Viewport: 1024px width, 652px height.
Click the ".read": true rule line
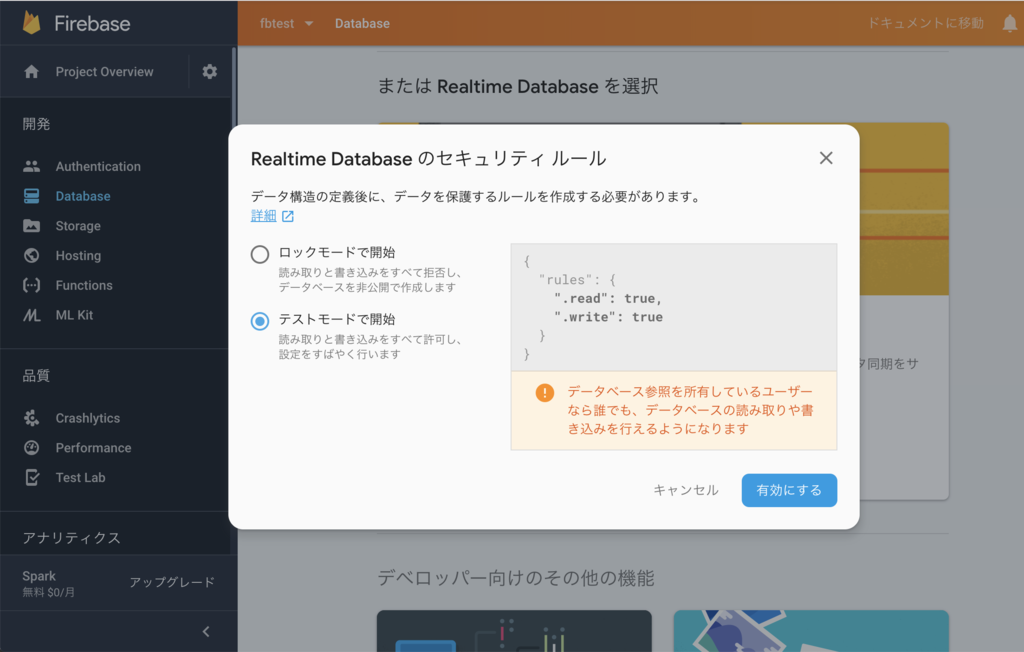pyautogui.click(x=608, y=299)
